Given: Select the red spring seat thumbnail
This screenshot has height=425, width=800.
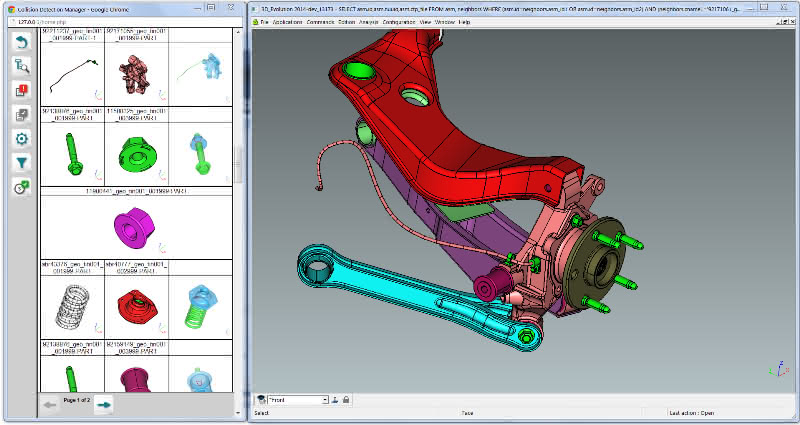Looking at the screenshot, I should pyautogui.click(x=136, y=307).
